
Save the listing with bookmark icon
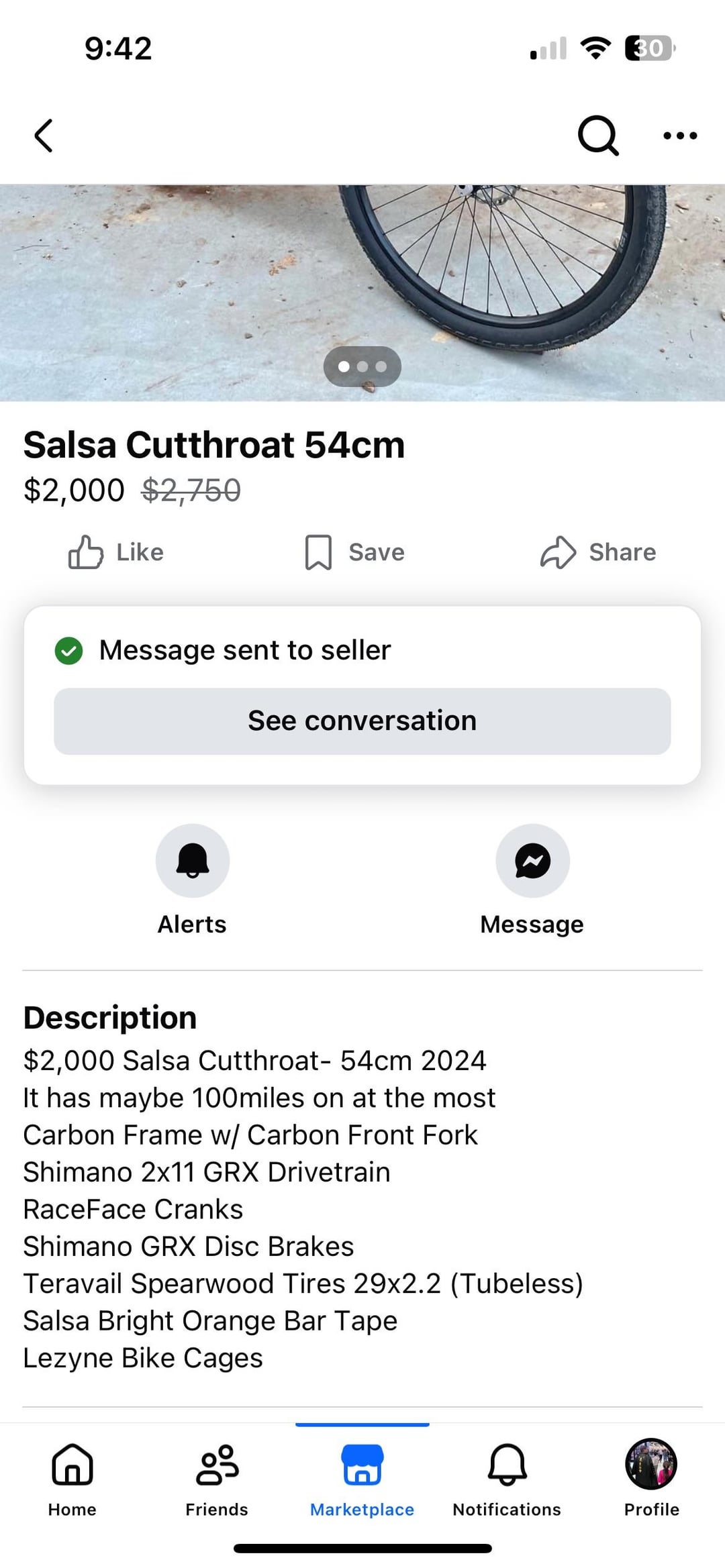354,552
